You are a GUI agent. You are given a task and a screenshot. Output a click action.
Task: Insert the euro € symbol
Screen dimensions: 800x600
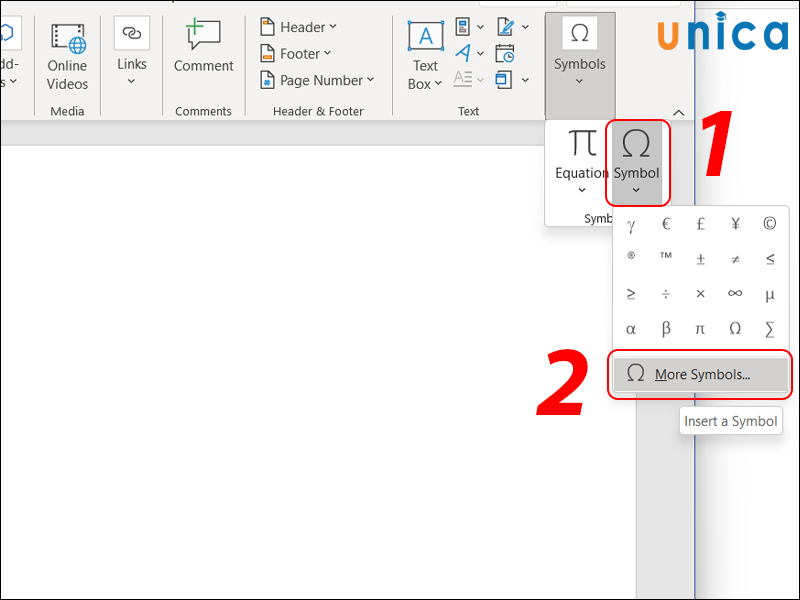coord(666,224)
